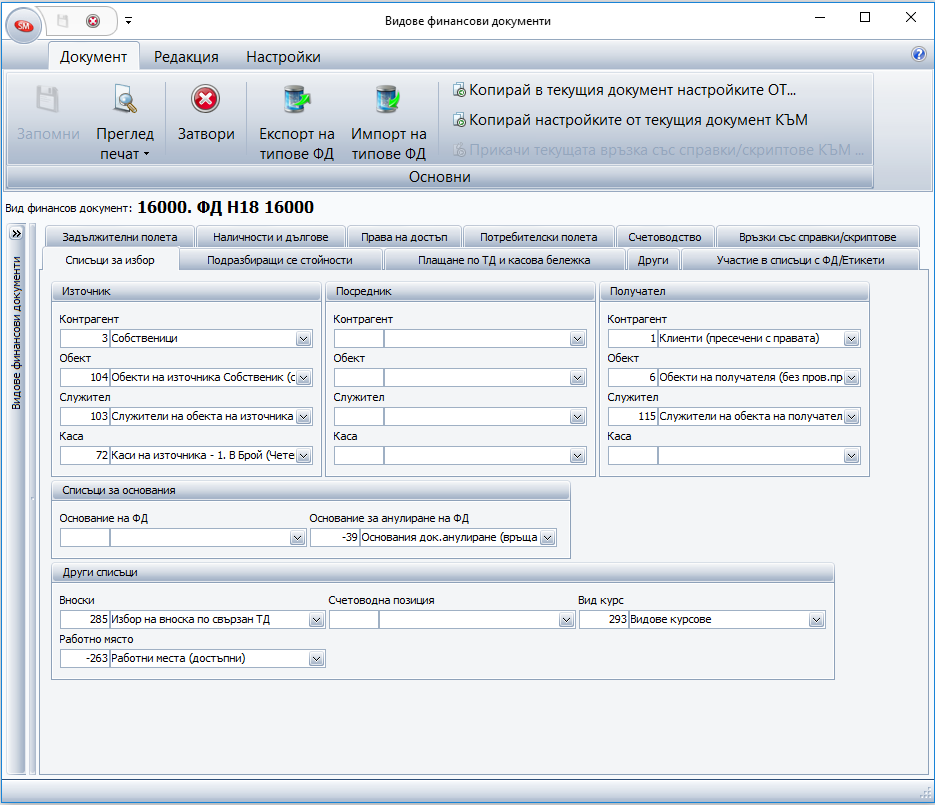Open Участие в списъци с ФД/Етикети tab
This screenshot has width=935, height=805.
coord(800,260)
